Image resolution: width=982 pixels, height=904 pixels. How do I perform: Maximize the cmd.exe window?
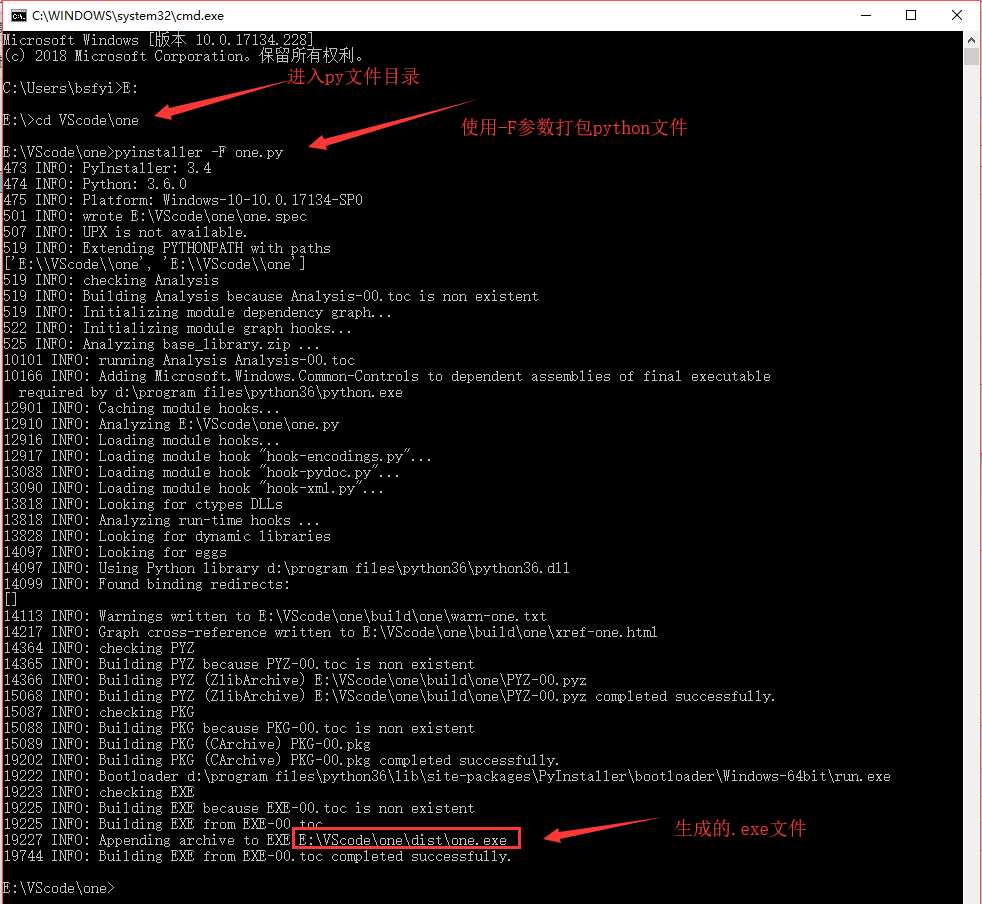coord(911,16)
